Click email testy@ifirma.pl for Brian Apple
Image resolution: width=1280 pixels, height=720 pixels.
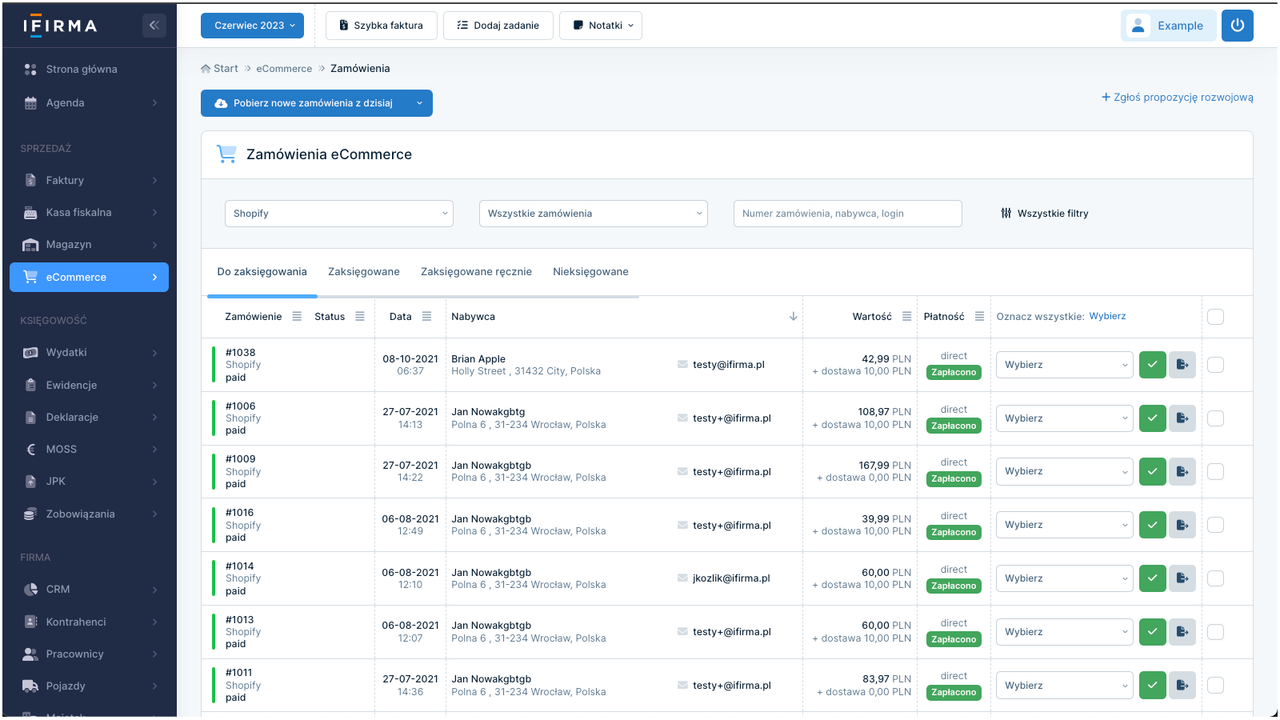coord(728,365)
